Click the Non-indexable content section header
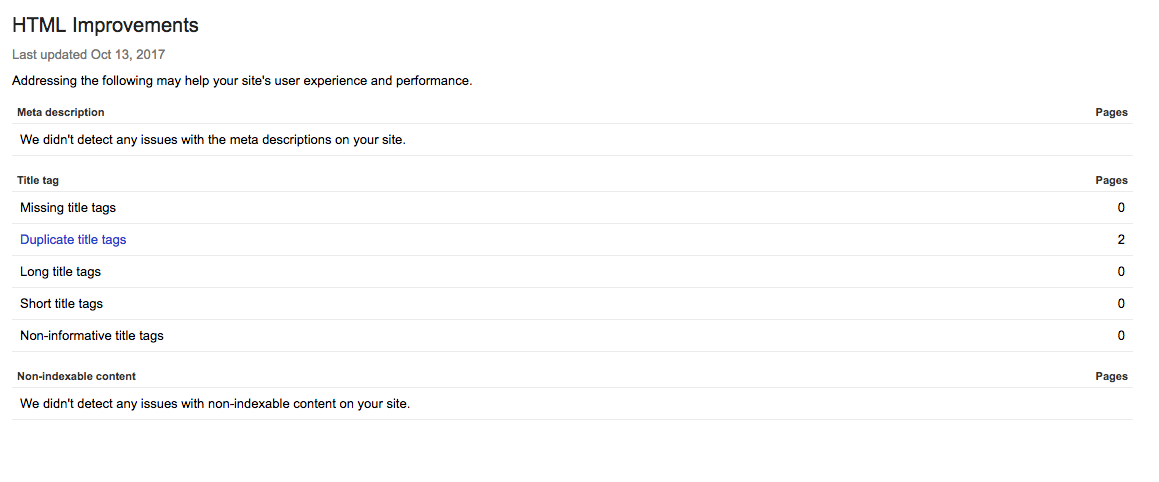 (x=76, y=376)
